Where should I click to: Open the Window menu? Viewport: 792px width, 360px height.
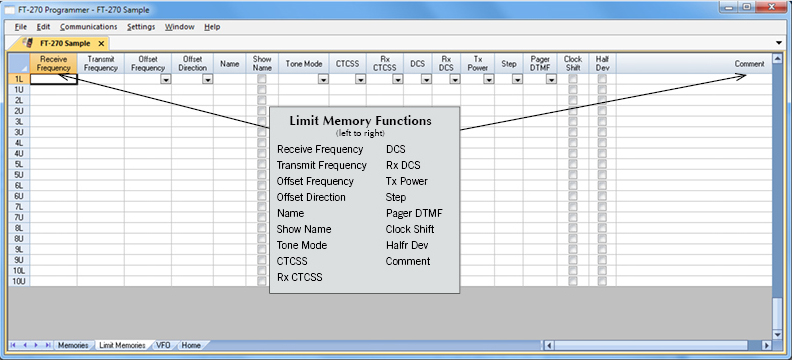(x=179, y=27)
